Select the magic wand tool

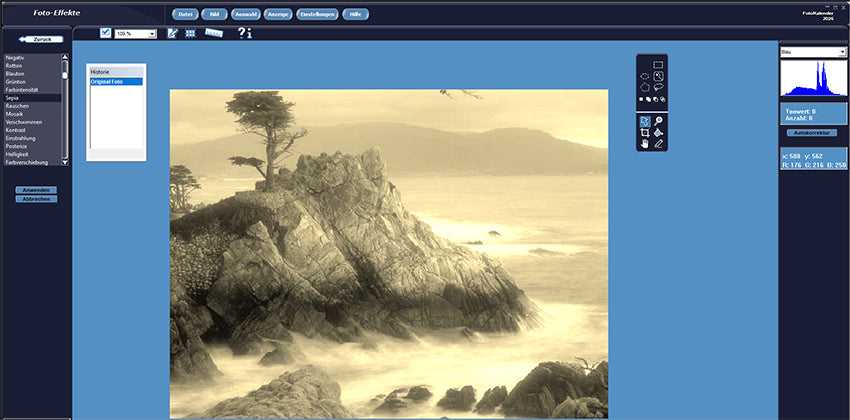[658, 76]
